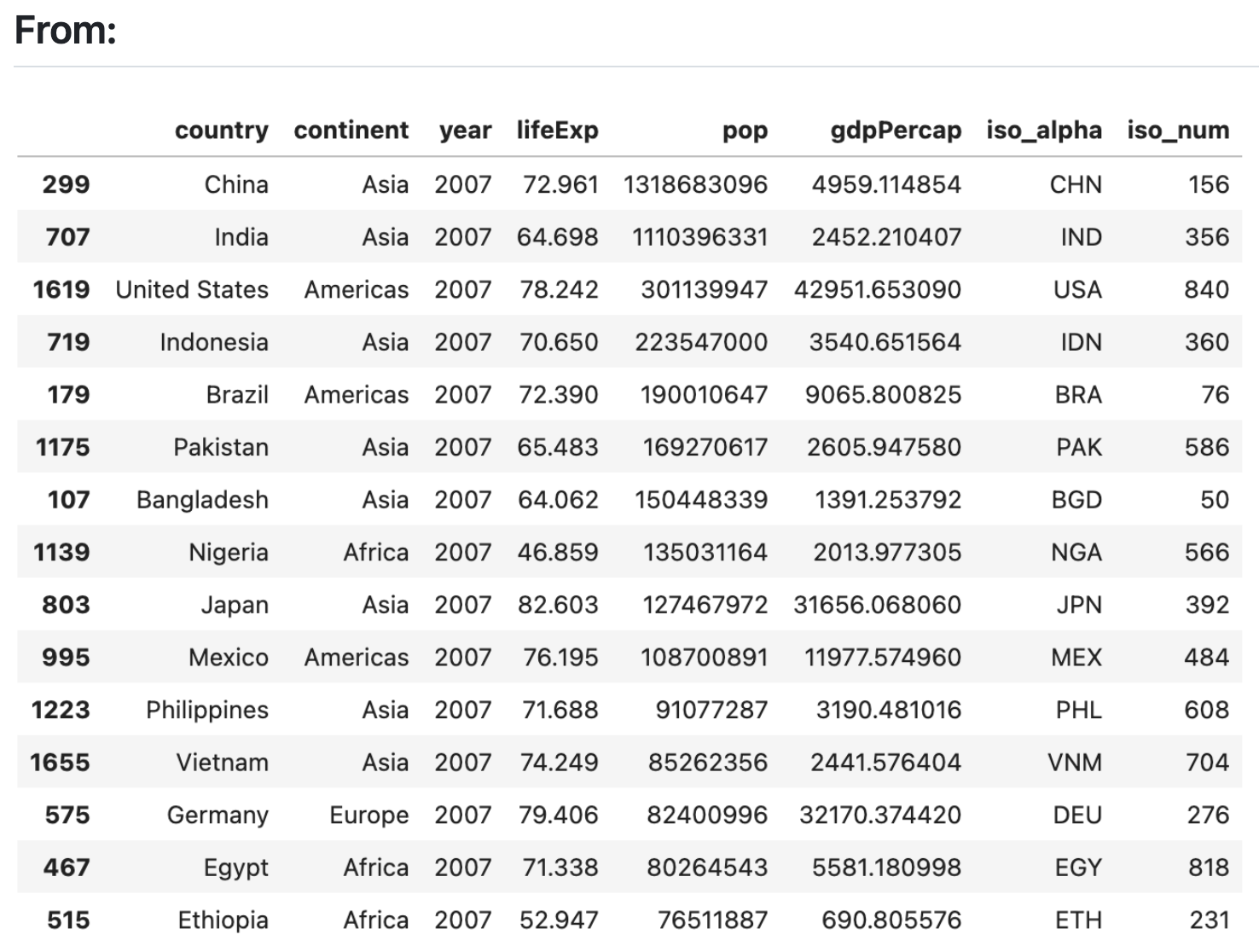Select the Bangladesh country cell

pos(202,500)
